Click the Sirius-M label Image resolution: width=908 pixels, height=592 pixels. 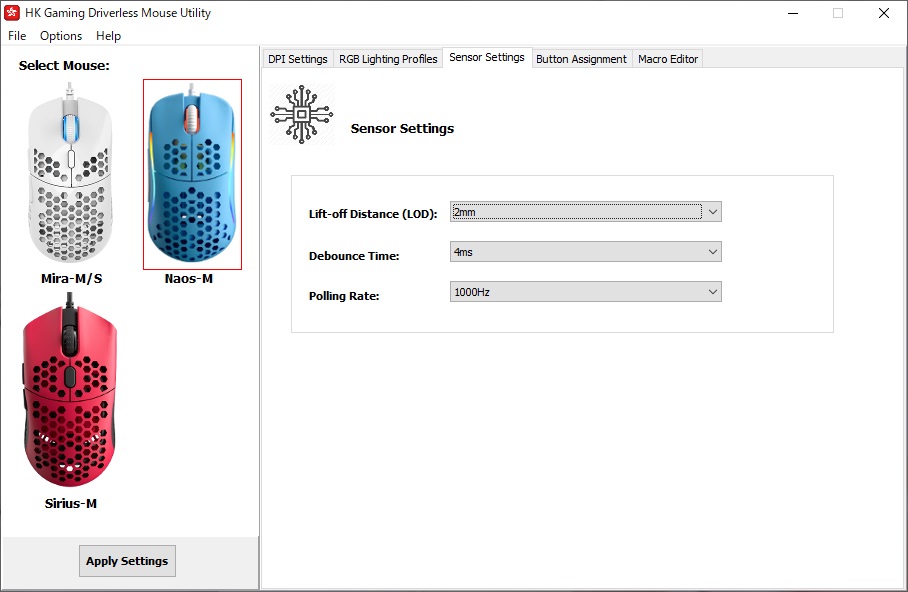[x=71, y=503]
